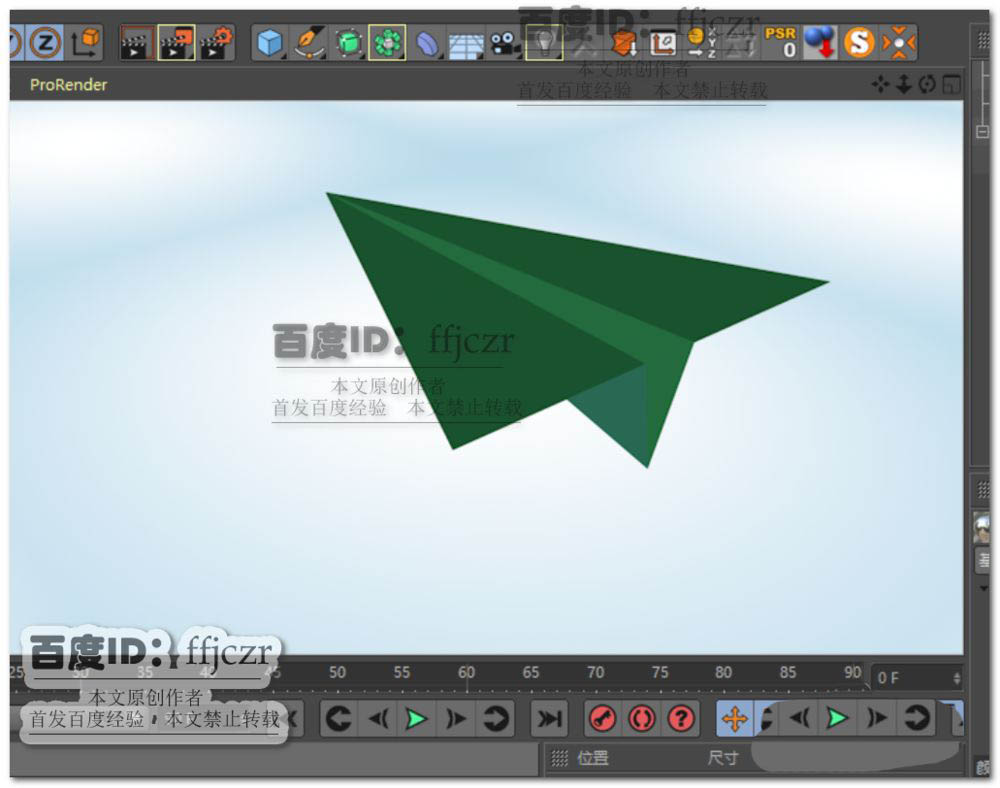Add a Cube primitive object
This screenshot has height=788, width=1000.
click(x=269, y=43)
